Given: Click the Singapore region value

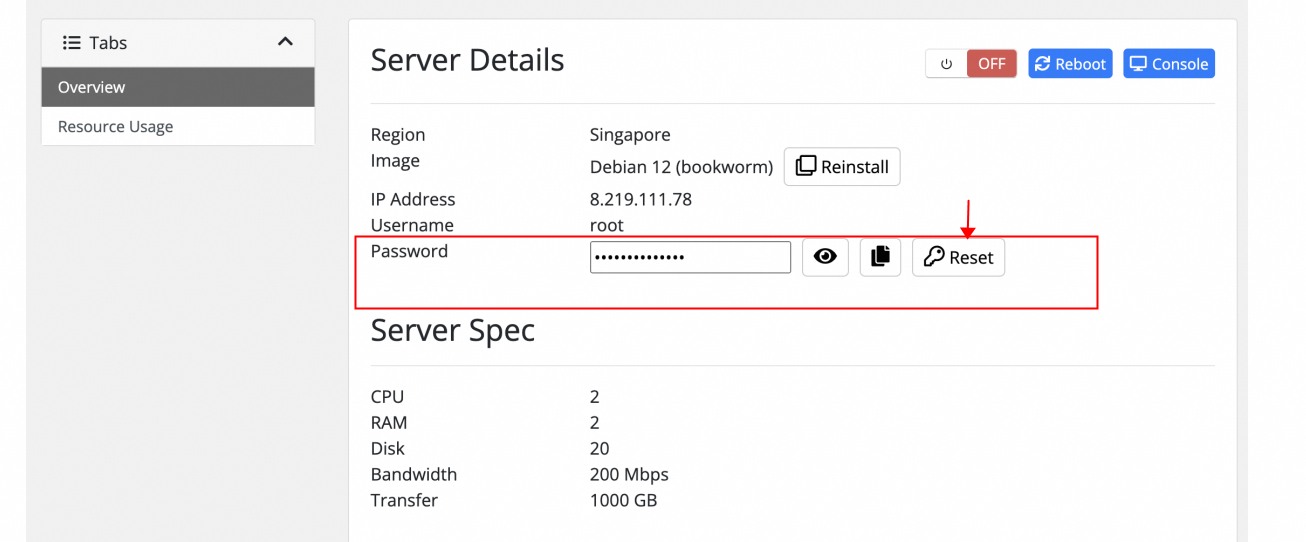Looking at the screenshot, I should coord(630,135).
